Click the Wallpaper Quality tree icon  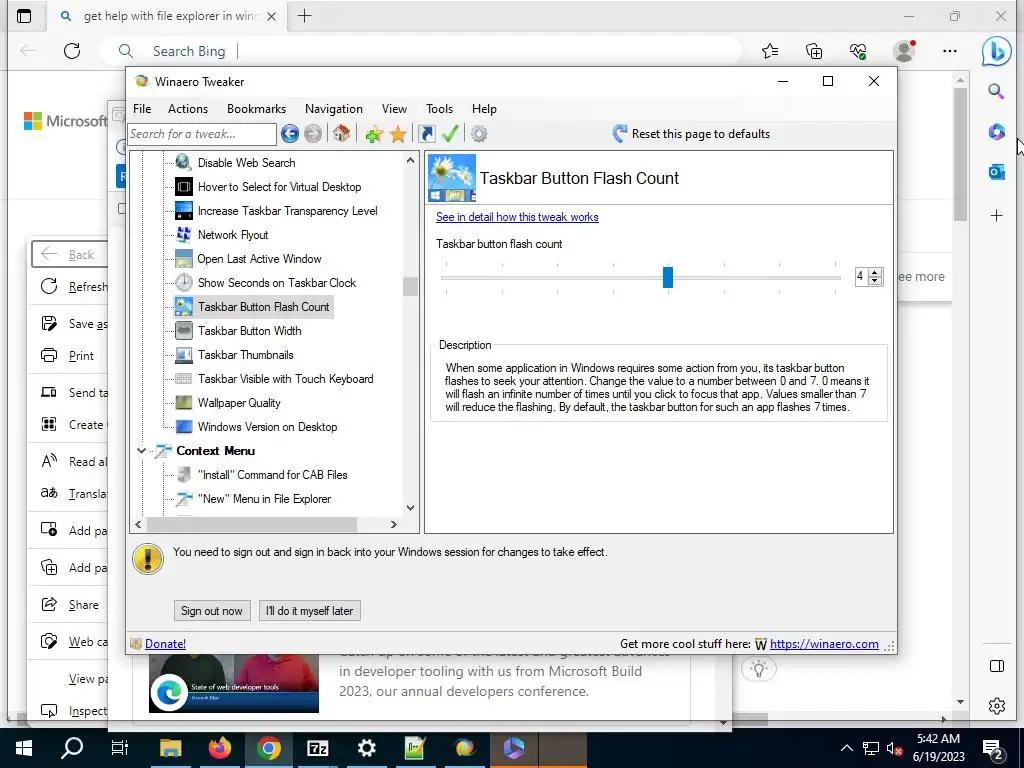coord(184,402)
